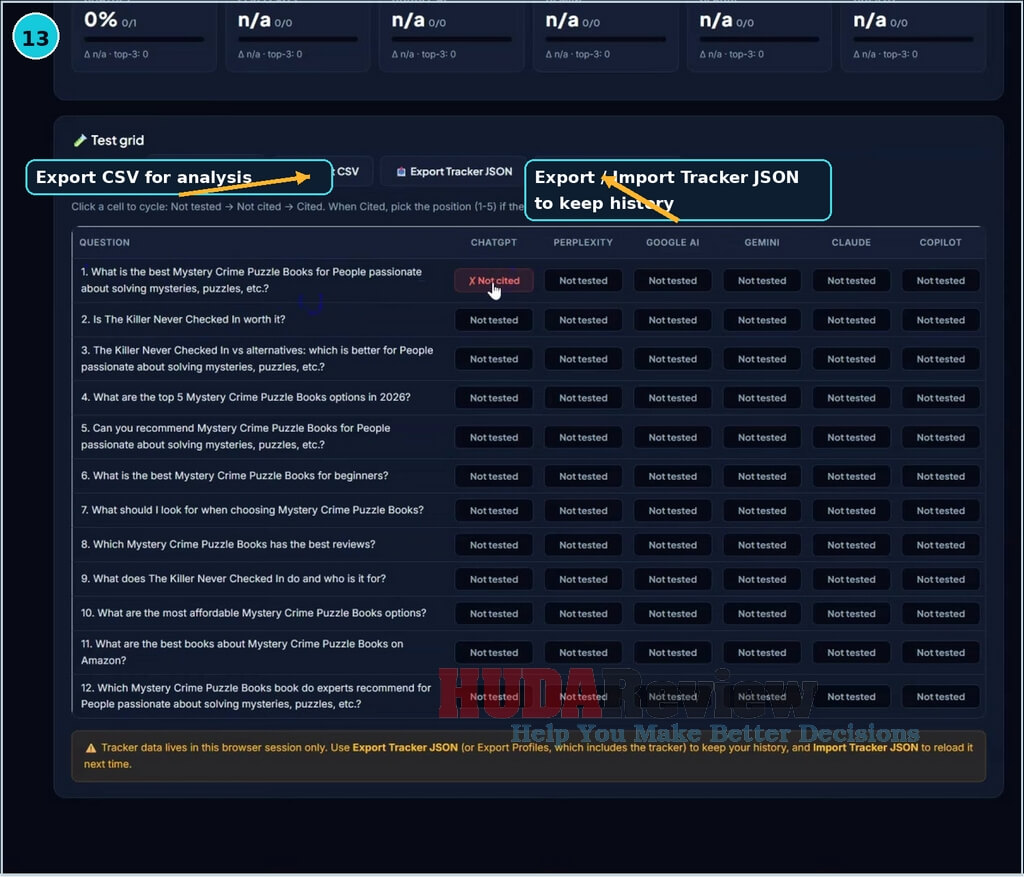Select question 10 text about most affordable options
This screenshot has height=877, width=1024.
(x=253, y=613)
